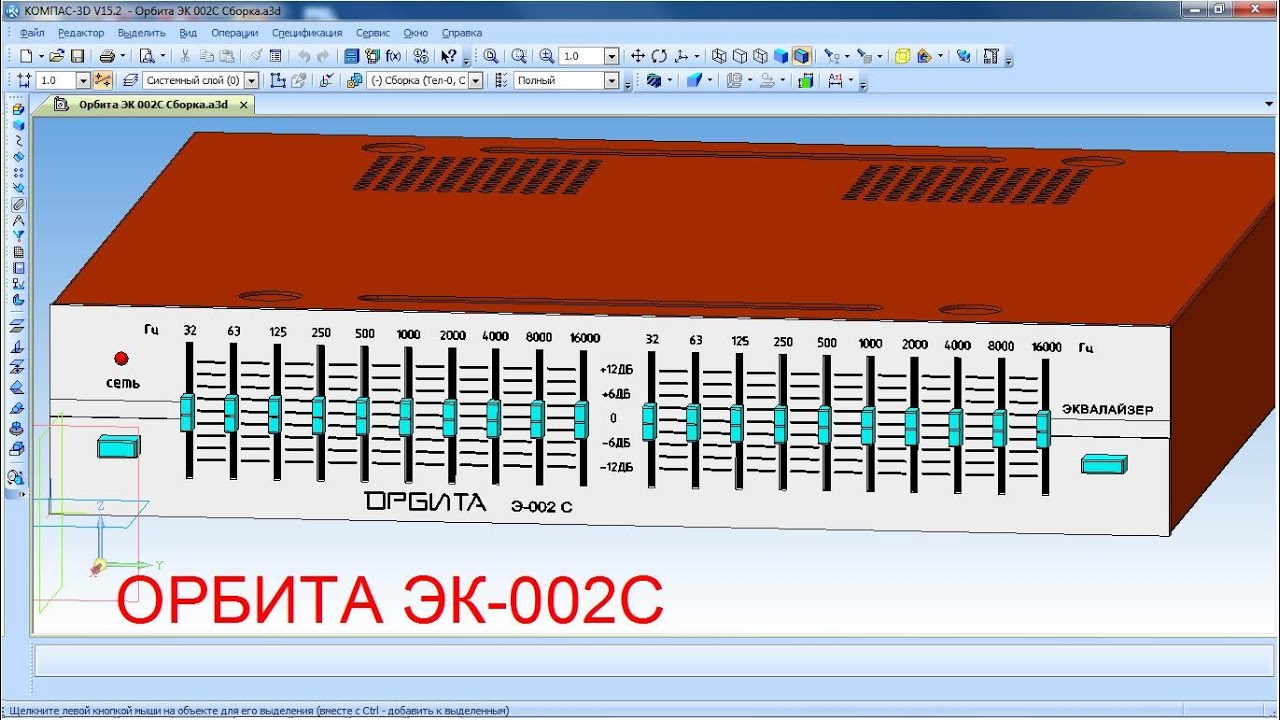Image resolution: width=1280 pixels, height=720 pixels.
Task: Open the section view striped cube icon
Action: tap(653, 80)
